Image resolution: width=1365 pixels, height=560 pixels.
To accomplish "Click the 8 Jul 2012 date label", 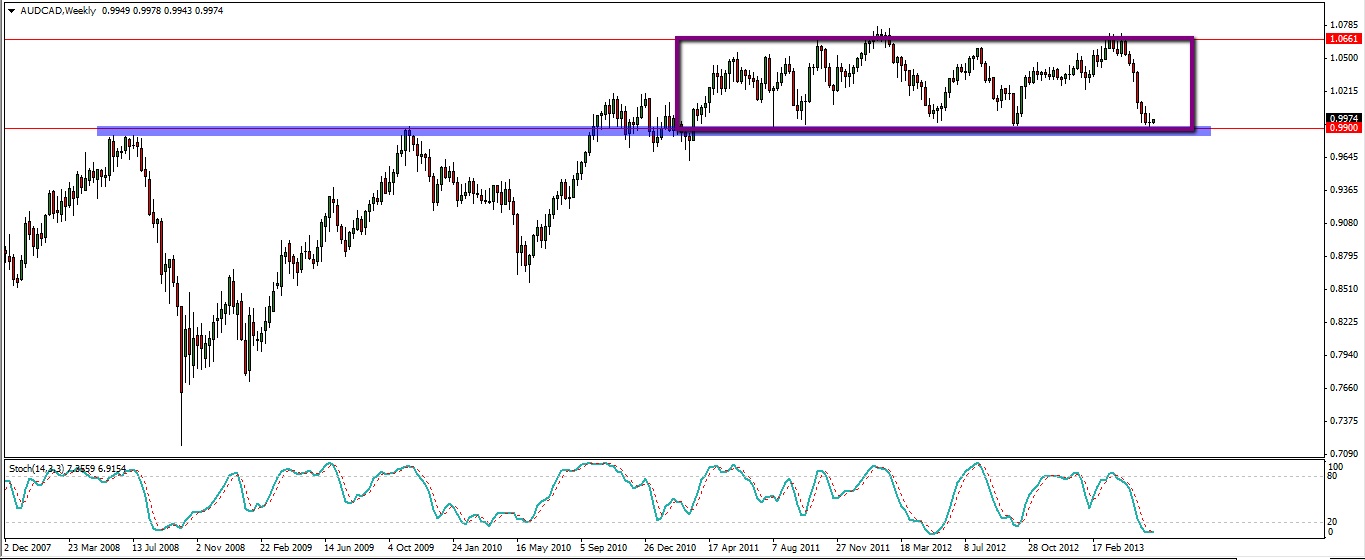I will pos(986,548).
